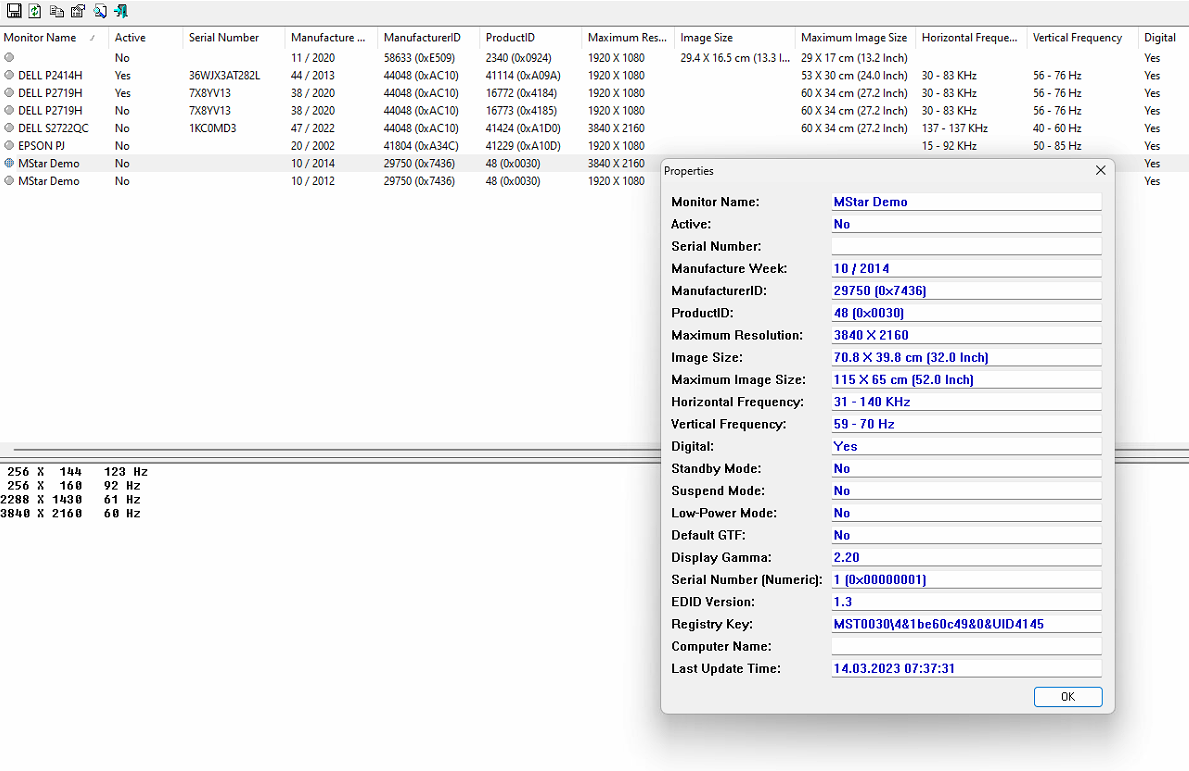1189x771 pixels.
Task: Select serial number cell 36WJX3AT282L
Action: (224, 75)
